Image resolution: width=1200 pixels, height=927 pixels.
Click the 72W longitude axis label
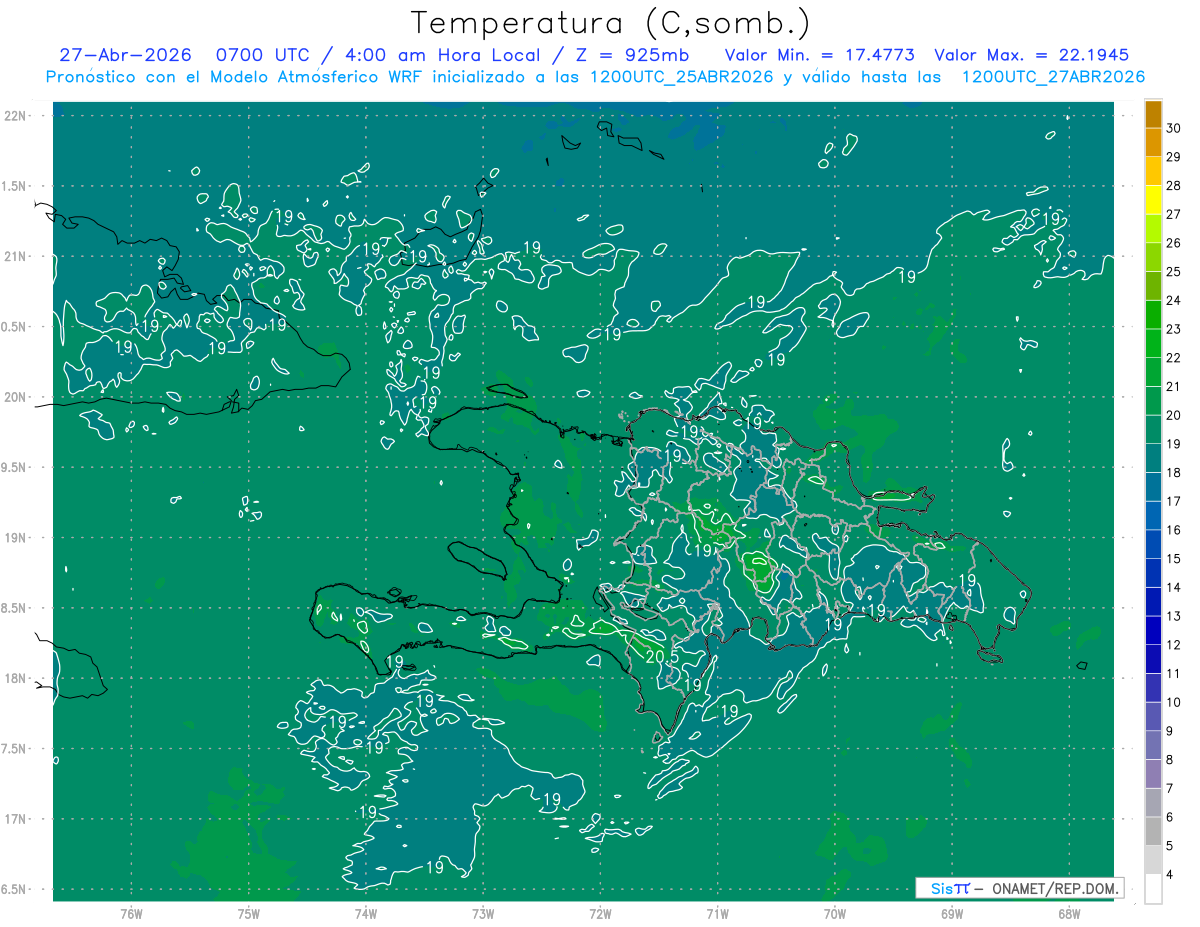click(x=600, y=913)
